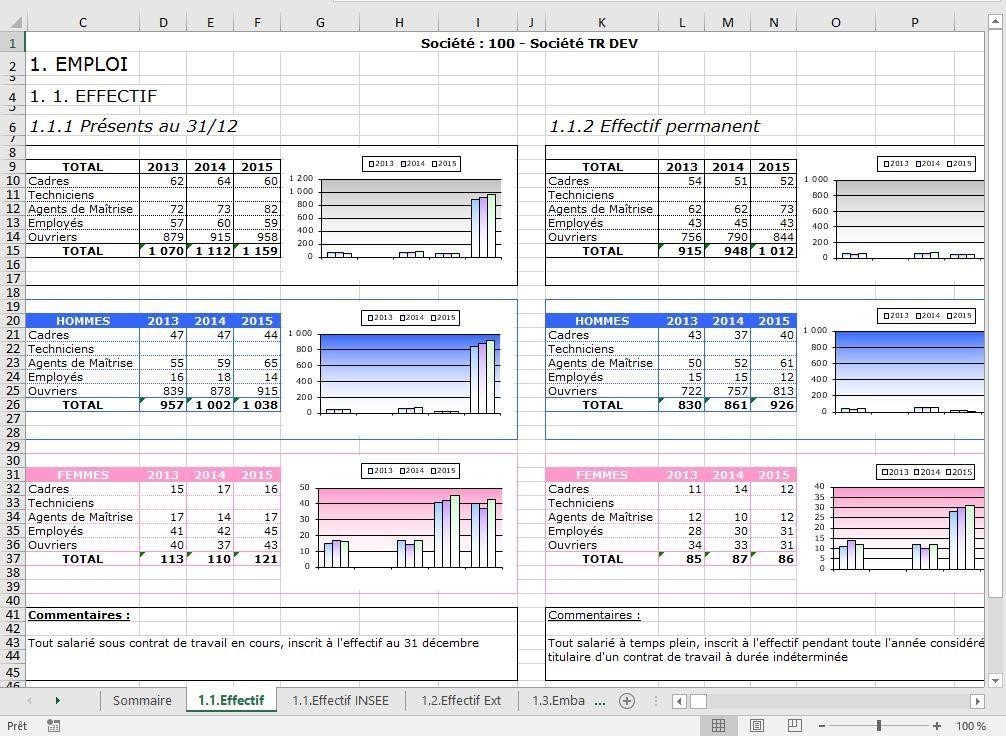Image resolution: width=1006 pixels, height=736 pixels.
Task: Select the 2015 total cell '1 159'
Action: (257, 251)
